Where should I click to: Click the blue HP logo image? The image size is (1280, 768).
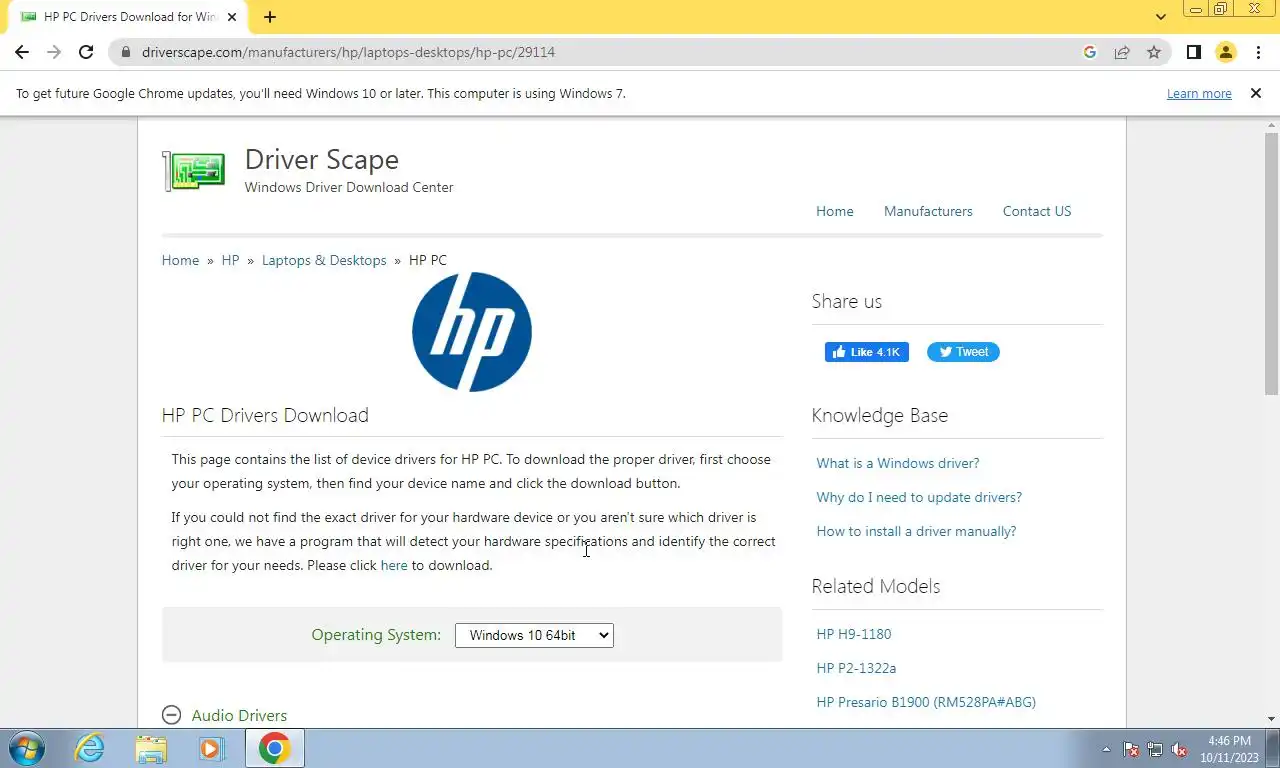point(472,332)
